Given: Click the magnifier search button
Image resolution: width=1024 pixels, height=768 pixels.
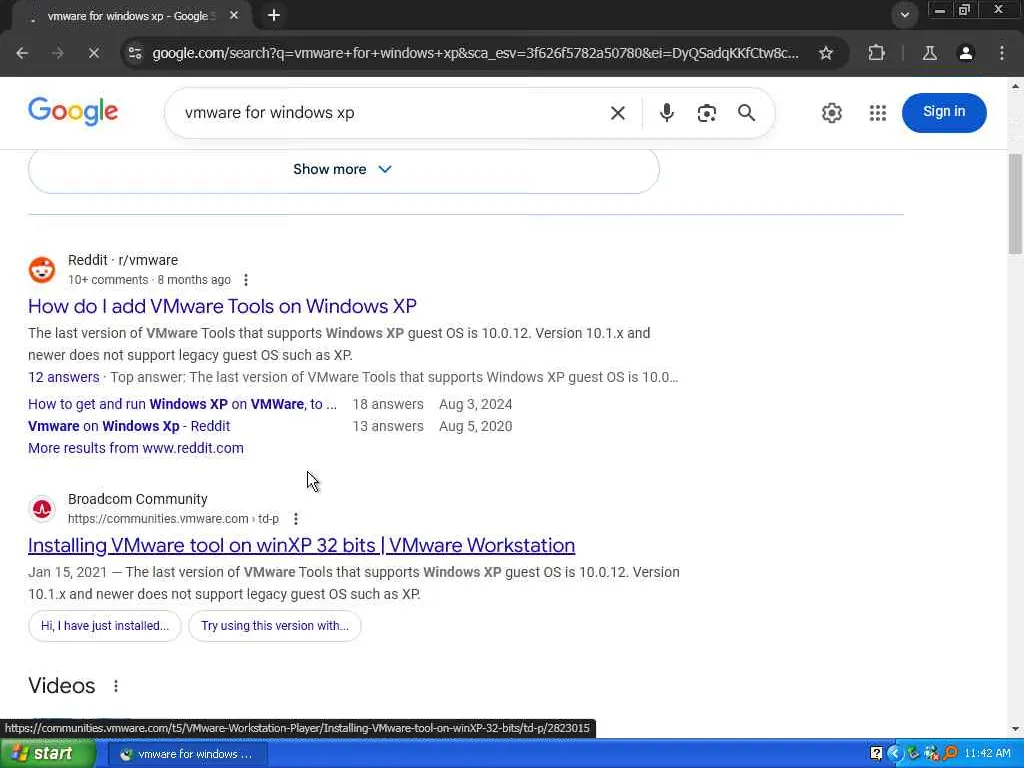Looking at the screenshot, I should click(746, 113).
